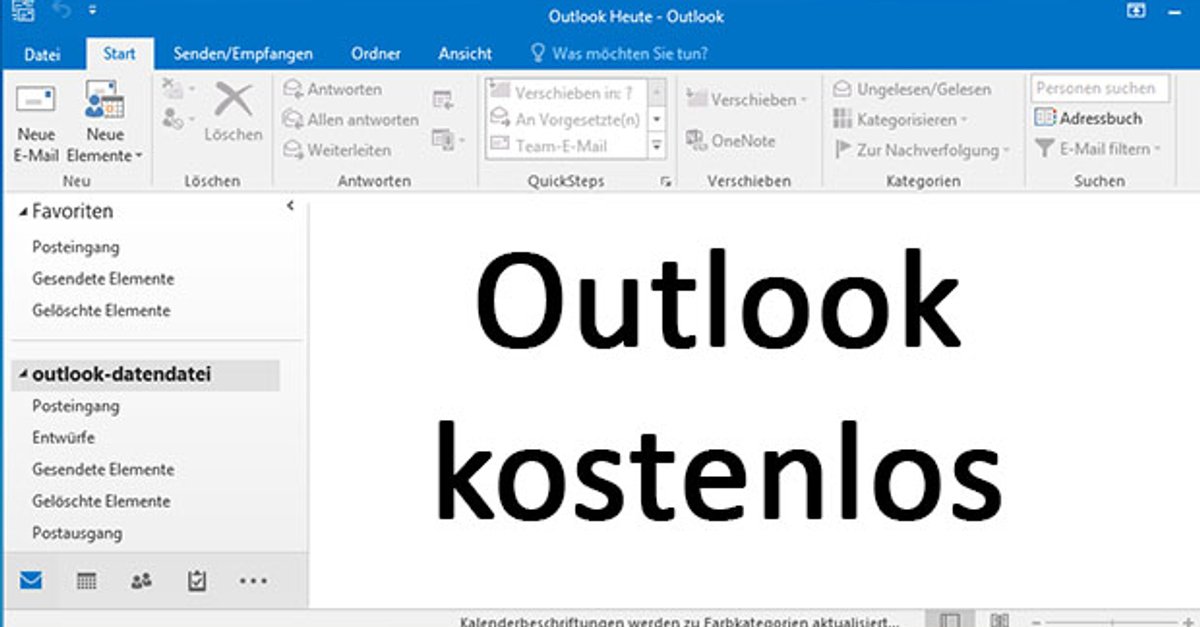Minimize the folder pane with the arrow
The image size is (1200, 627).
coord(290,206)
